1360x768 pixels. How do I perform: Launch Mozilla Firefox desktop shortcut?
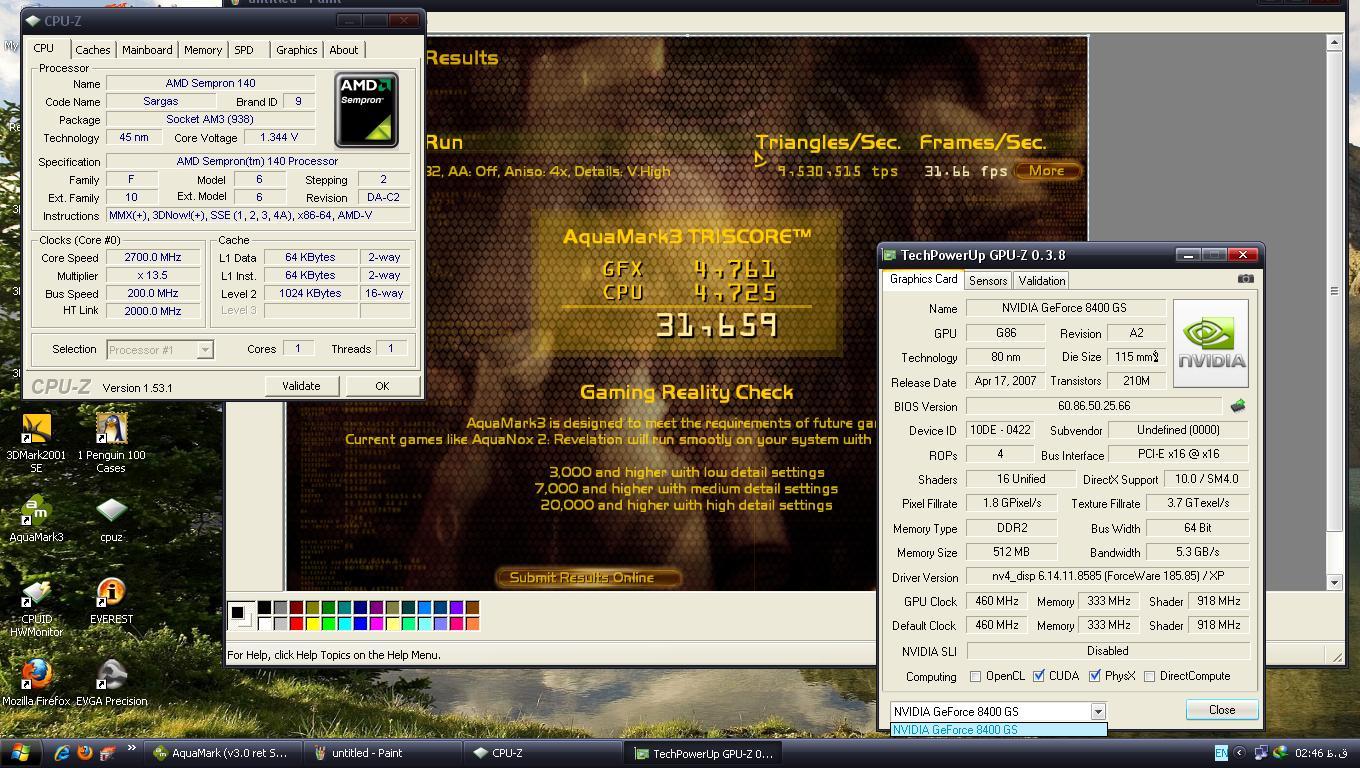(36, 683)
